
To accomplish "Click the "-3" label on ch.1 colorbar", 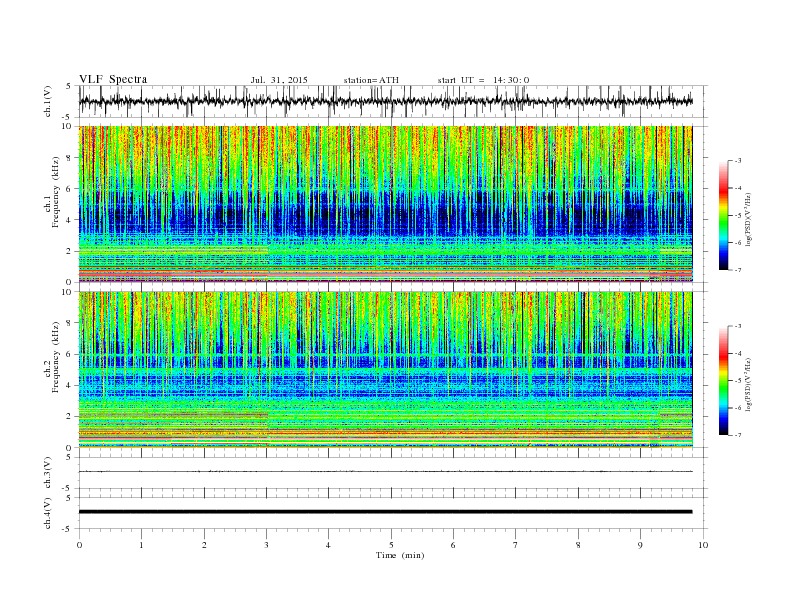I will (x=738, y=161).
